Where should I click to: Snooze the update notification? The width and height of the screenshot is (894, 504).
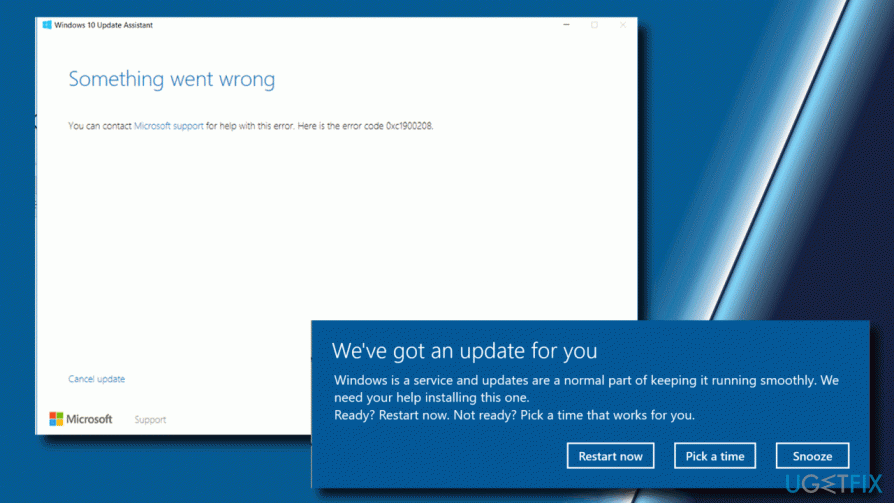coord(812,456)
